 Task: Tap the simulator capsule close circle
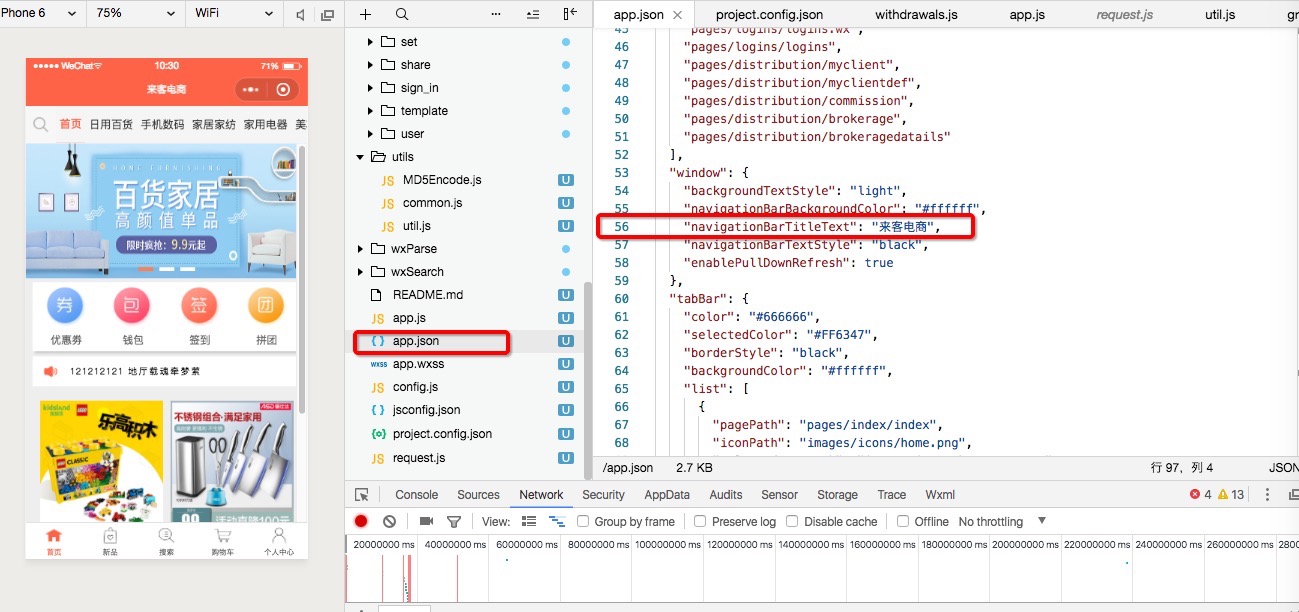[283, 90]
